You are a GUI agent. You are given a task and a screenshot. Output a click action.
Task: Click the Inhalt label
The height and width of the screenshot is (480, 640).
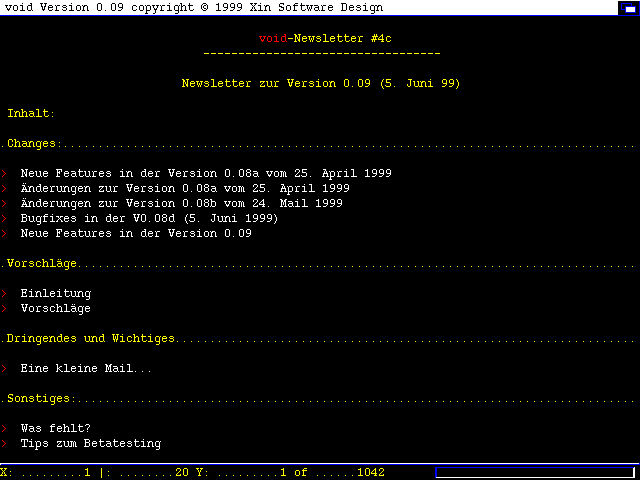coord(31,113)
